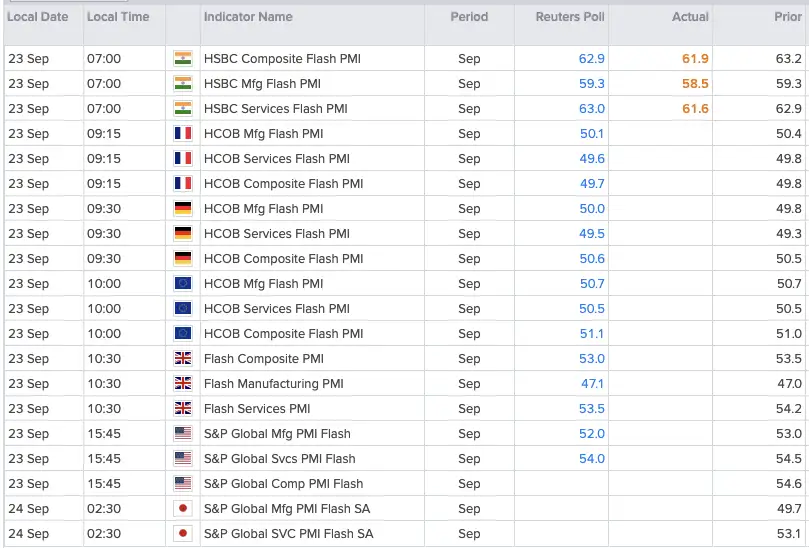Select S&P Global Mfg PMI Flash SA name
The height and width of the screenshot is (548, 809).
pos(287,509)
